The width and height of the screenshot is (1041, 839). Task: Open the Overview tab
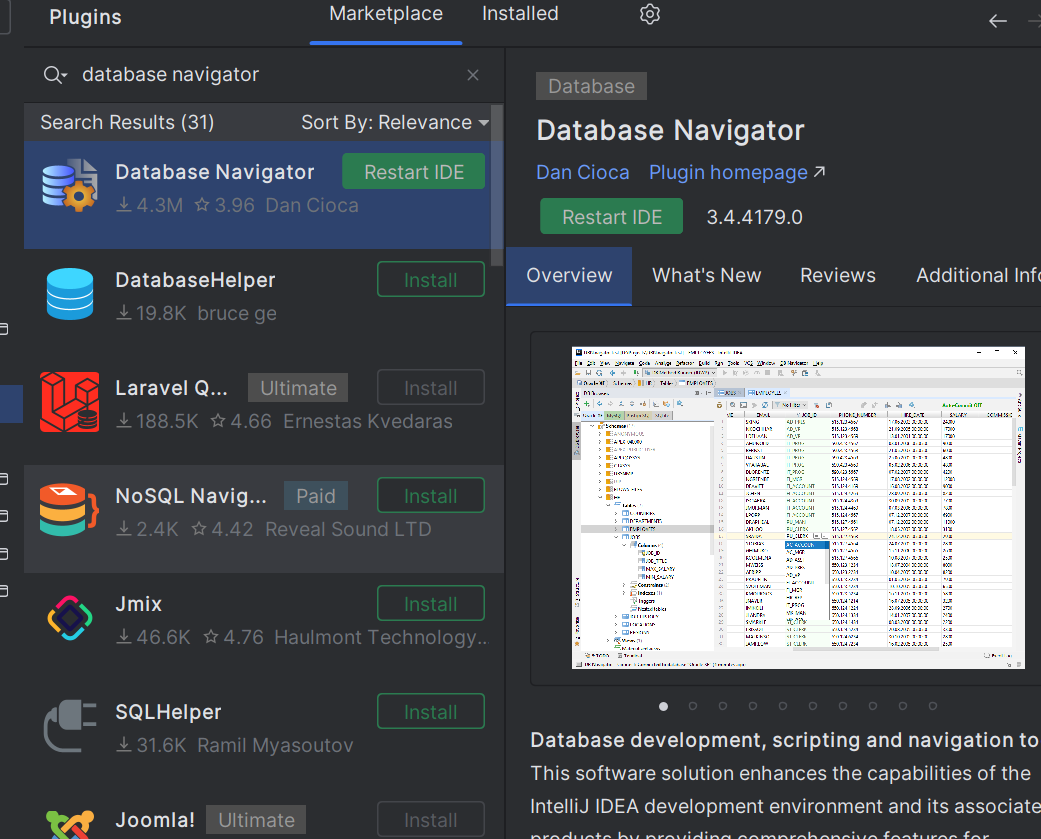click(x=569, y=275)
